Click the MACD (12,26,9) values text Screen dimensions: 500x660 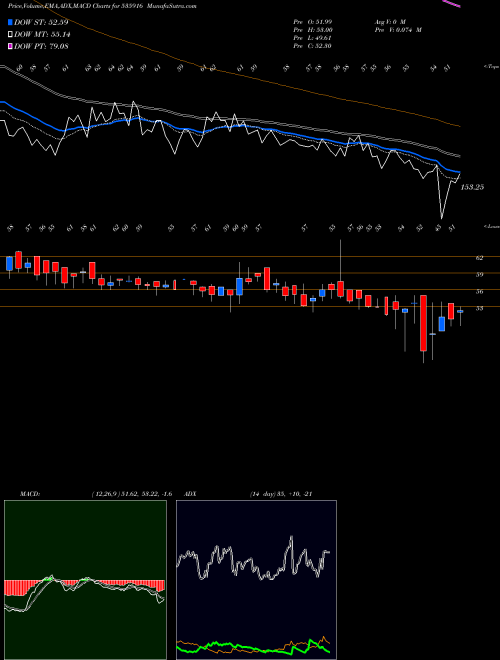(x=131, y=494)
